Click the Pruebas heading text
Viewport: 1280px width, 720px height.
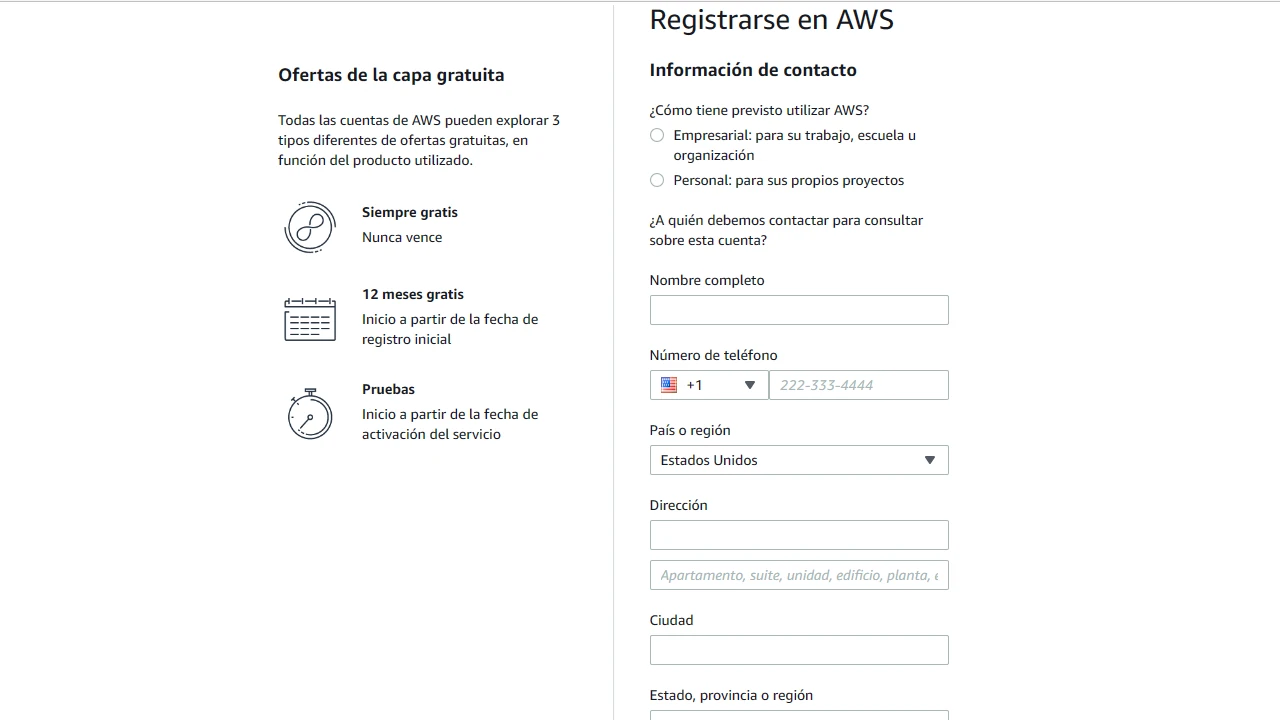[388, 389]
